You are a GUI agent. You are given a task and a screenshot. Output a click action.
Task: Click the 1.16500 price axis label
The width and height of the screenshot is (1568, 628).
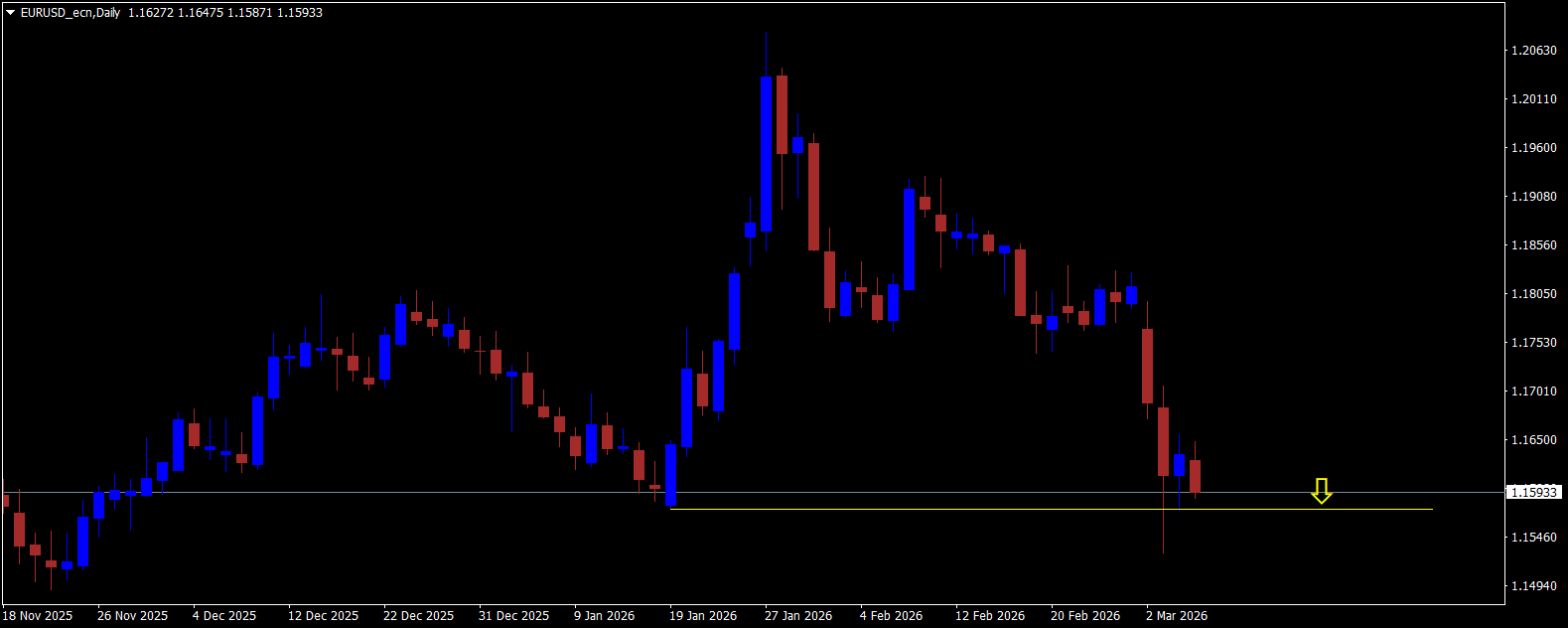(x=1534, y=440)
